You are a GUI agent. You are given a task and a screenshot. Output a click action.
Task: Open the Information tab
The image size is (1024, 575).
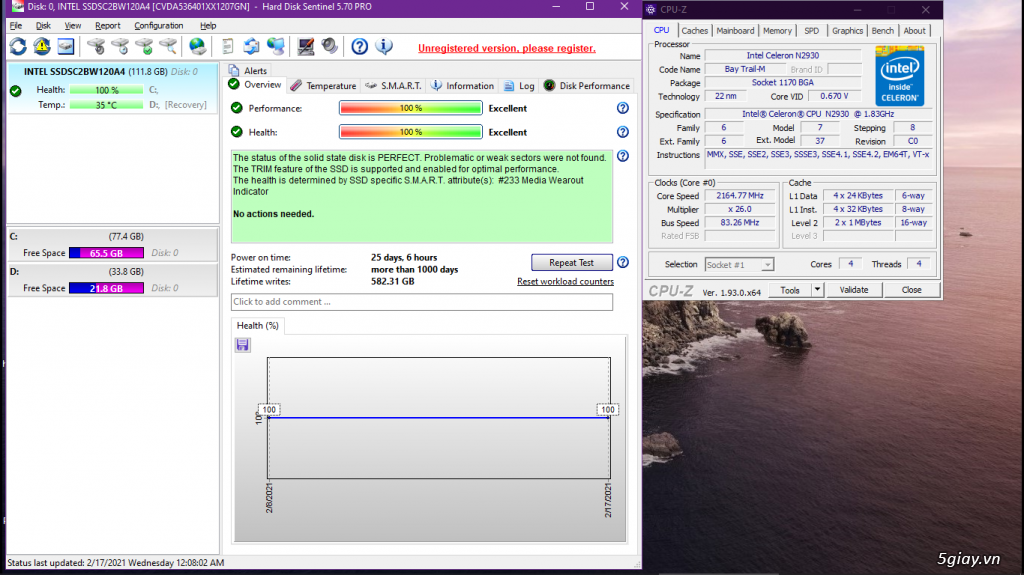click(x=462, y=86)
